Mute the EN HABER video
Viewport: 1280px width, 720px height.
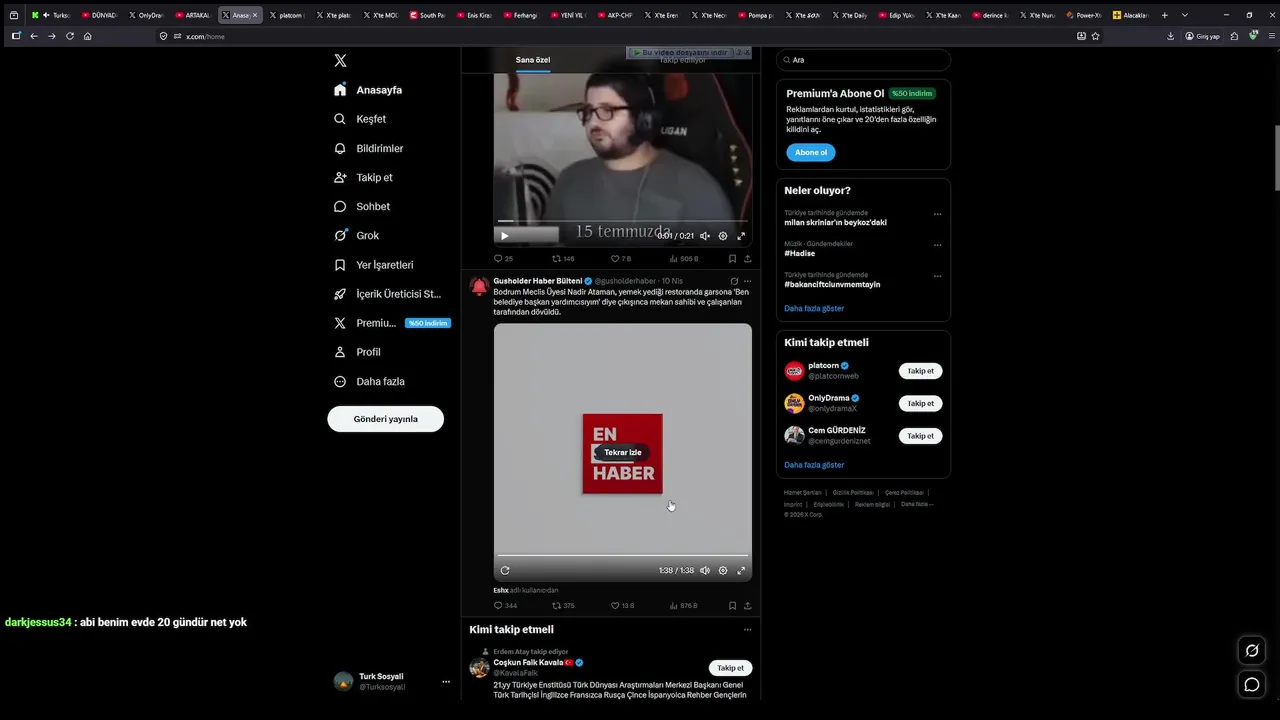(704, 570)
